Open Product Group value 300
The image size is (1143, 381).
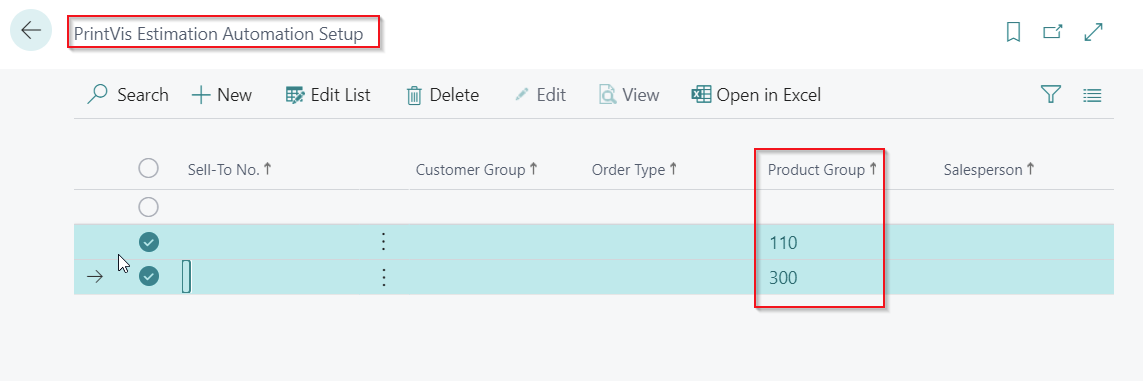tap(784, 278)
